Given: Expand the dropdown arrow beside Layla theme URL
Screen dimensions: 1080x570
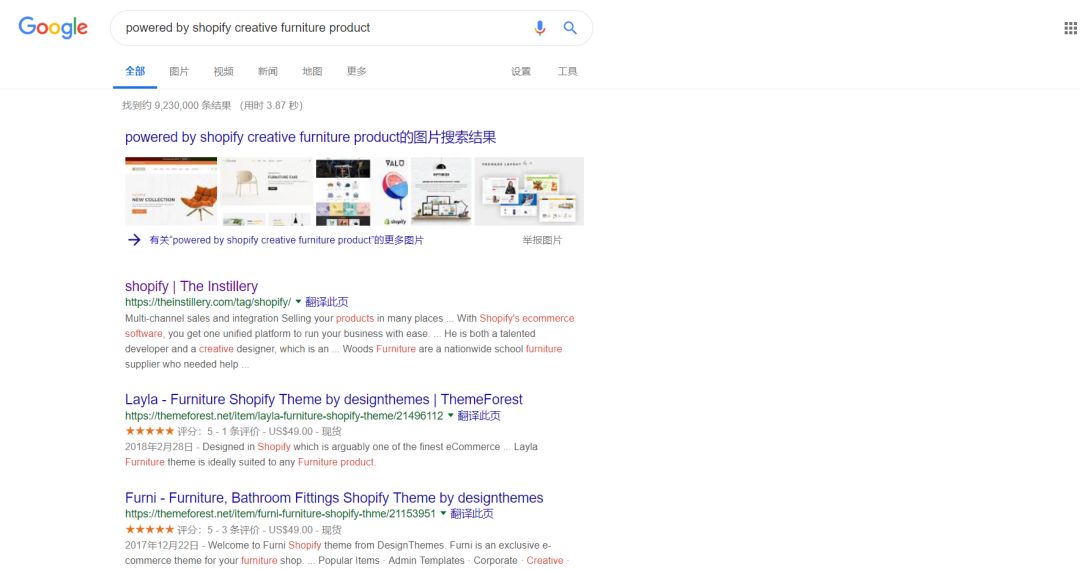Looking at the screenshot, I should 450,415.
